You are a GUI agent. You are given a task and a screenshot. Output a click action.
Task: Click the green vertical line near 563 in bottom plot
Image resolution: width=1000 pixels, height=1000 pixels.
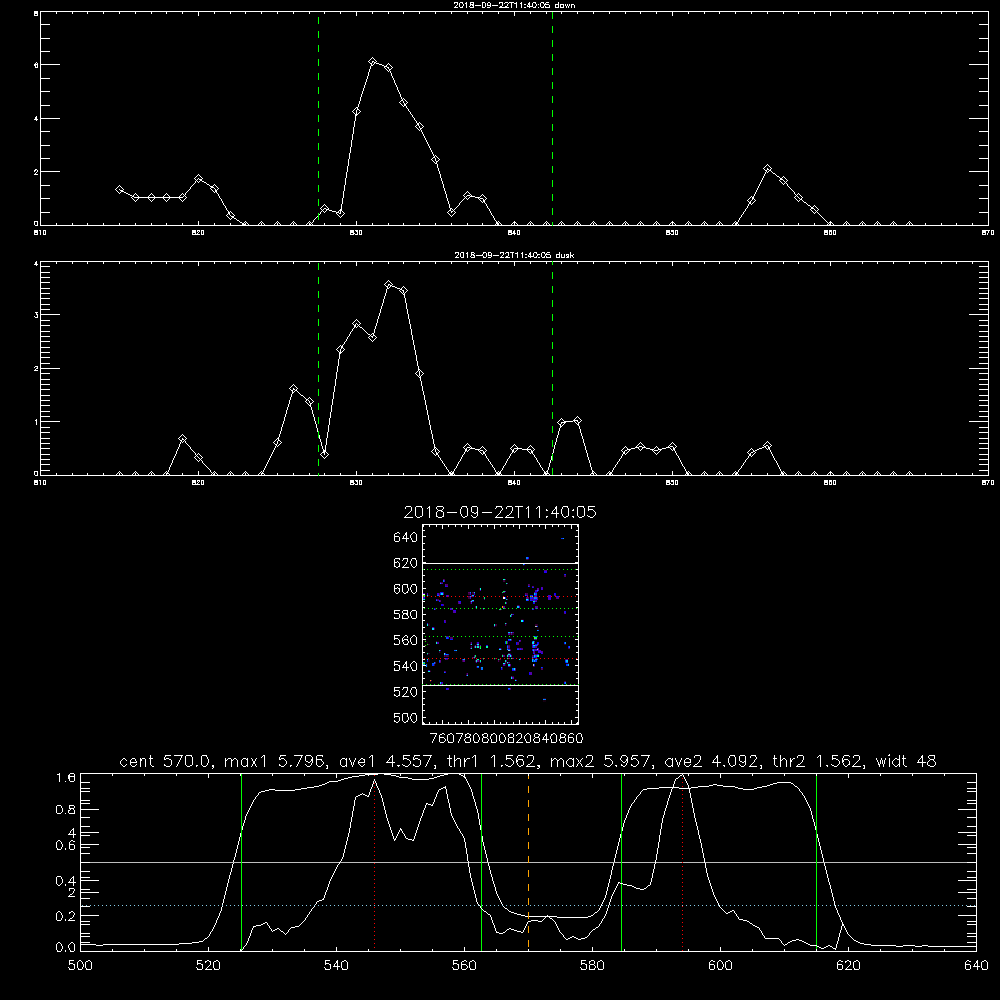(482, 862)
